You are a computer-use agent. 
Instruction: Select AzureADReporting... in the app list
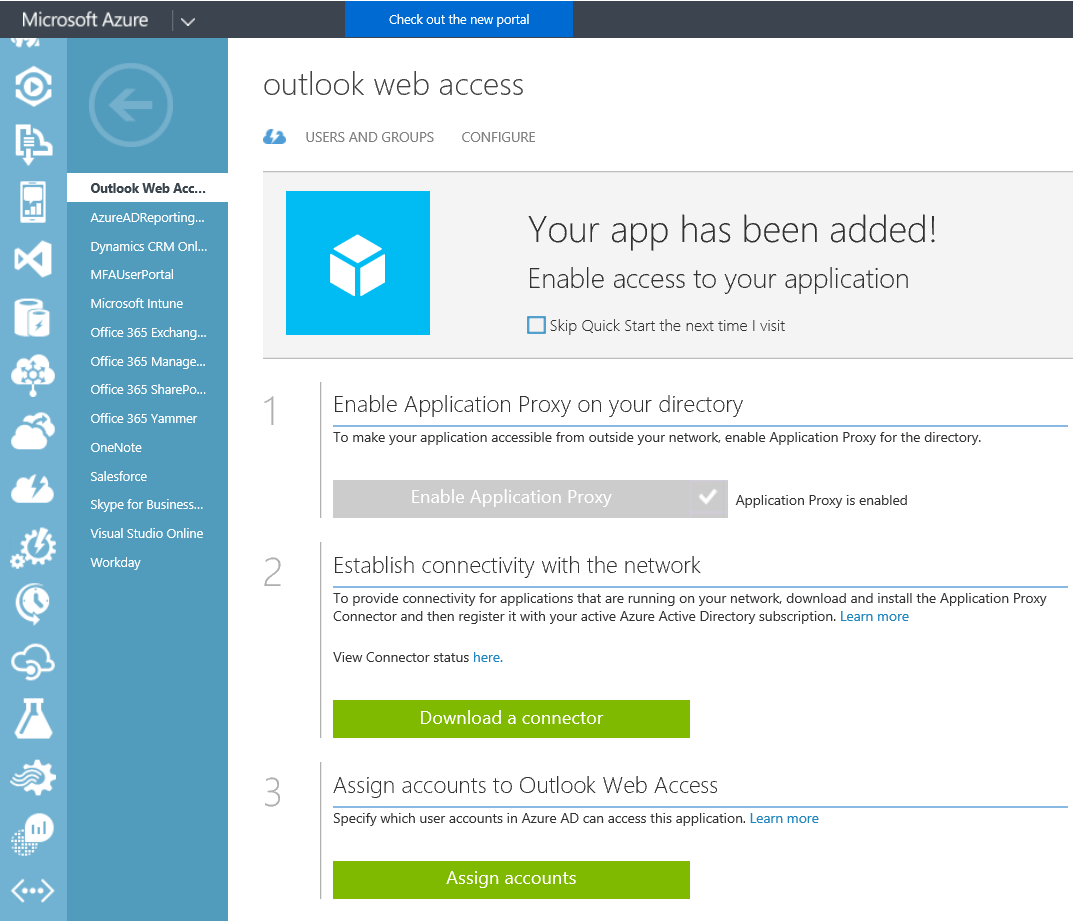pos(148,218)
